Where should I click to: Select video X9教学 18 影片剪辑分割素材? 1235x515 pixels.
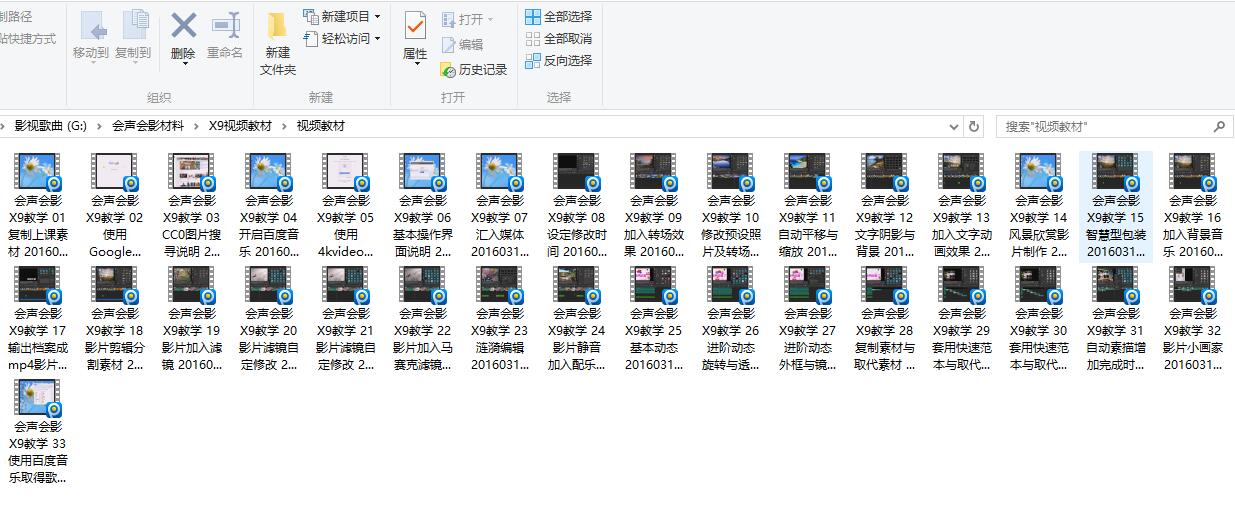(x=115, y=319)
